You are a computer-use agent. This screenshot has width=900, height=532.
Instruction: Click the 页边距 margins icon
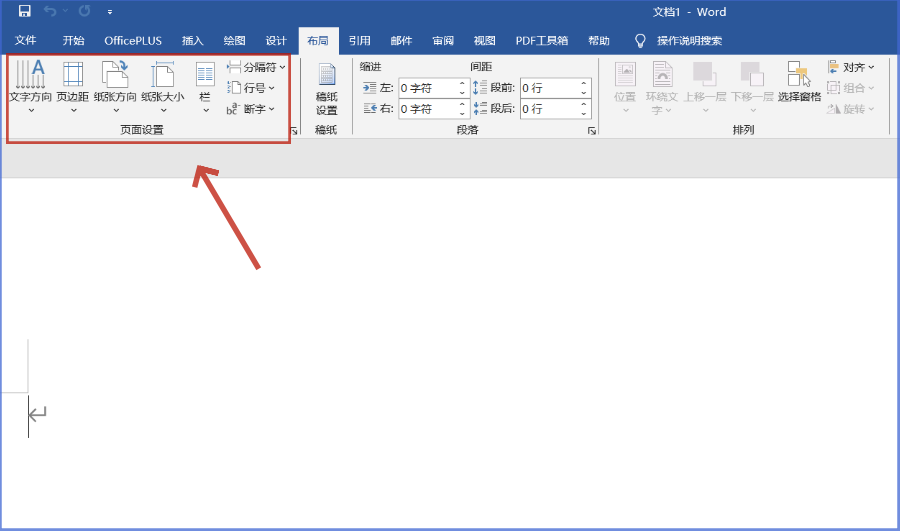pyautogui.click(x=73, y=74)
